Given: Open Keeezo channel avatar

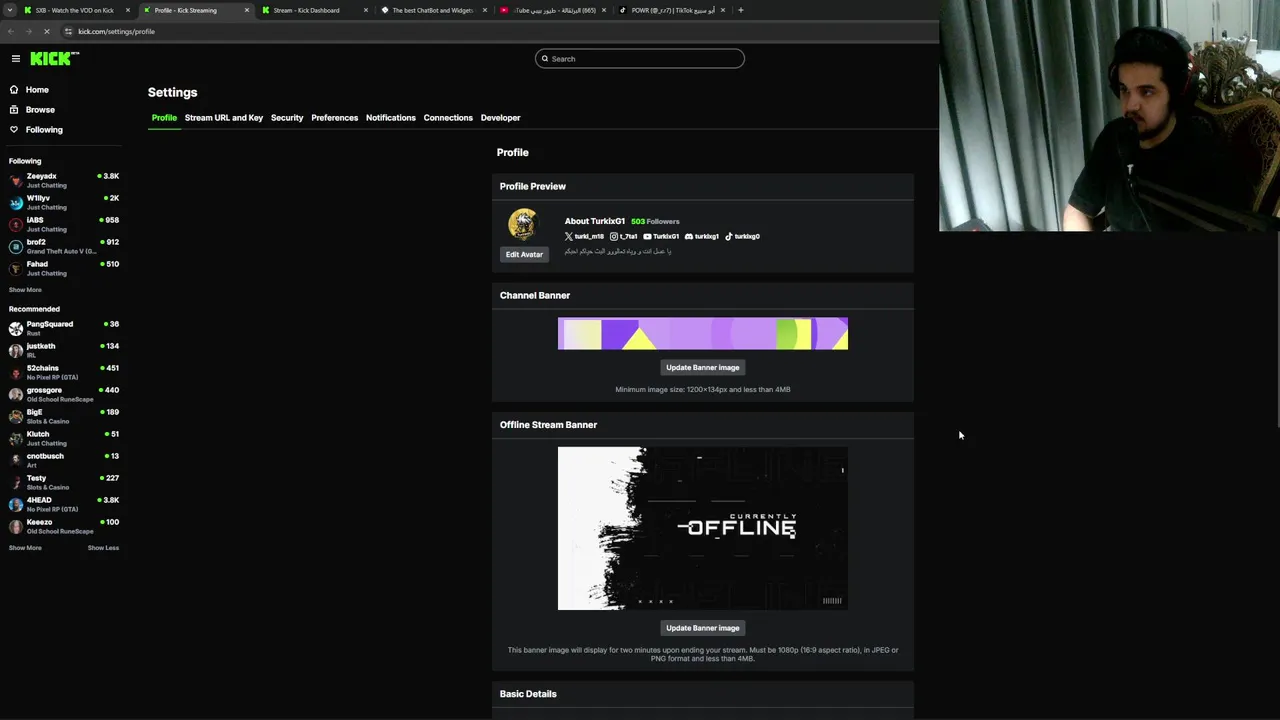Looking at the screenshot, I should [x=16, y=526].
